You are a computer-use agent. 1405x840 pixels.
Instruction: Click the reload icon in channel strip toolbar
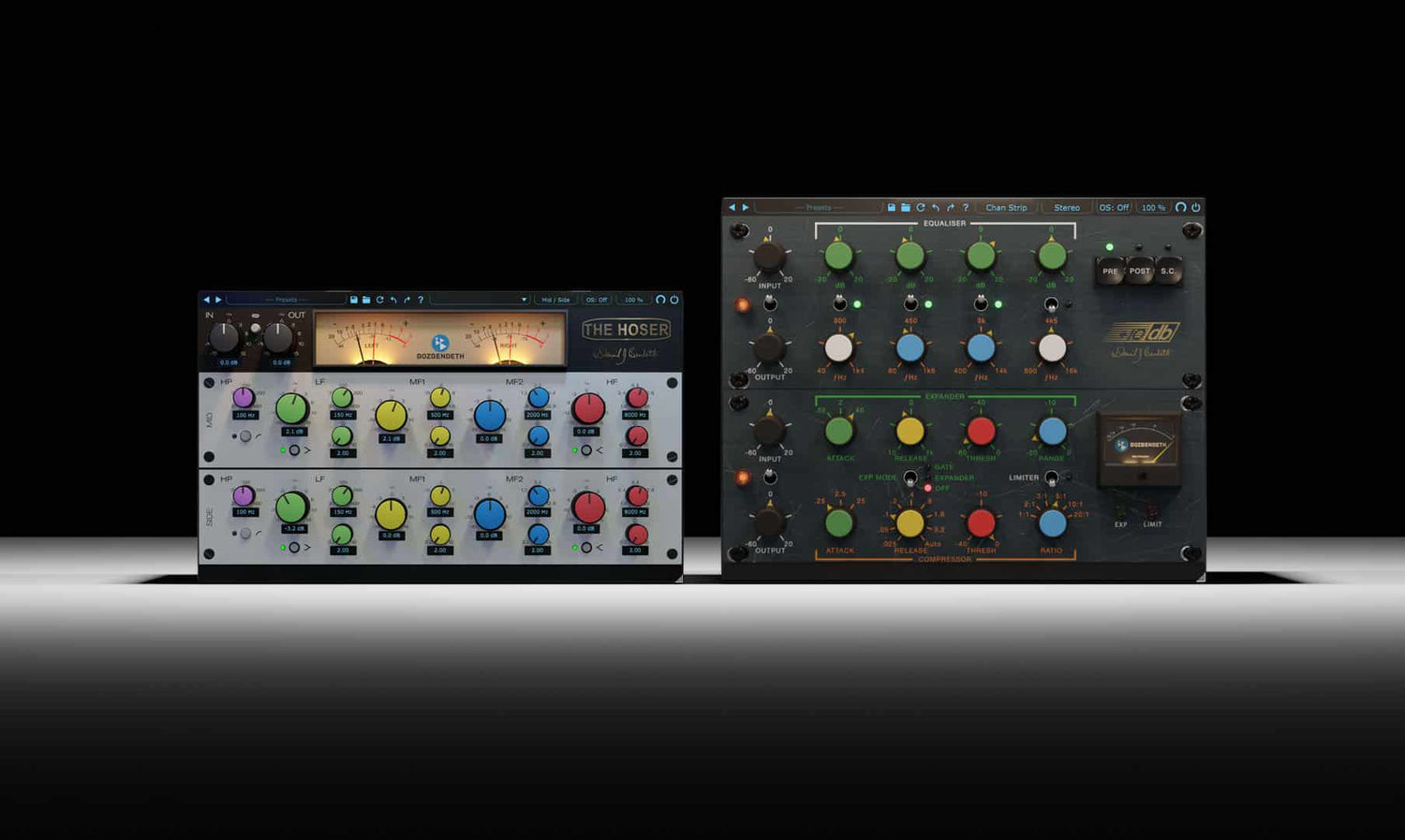click(x=921, y=207)
